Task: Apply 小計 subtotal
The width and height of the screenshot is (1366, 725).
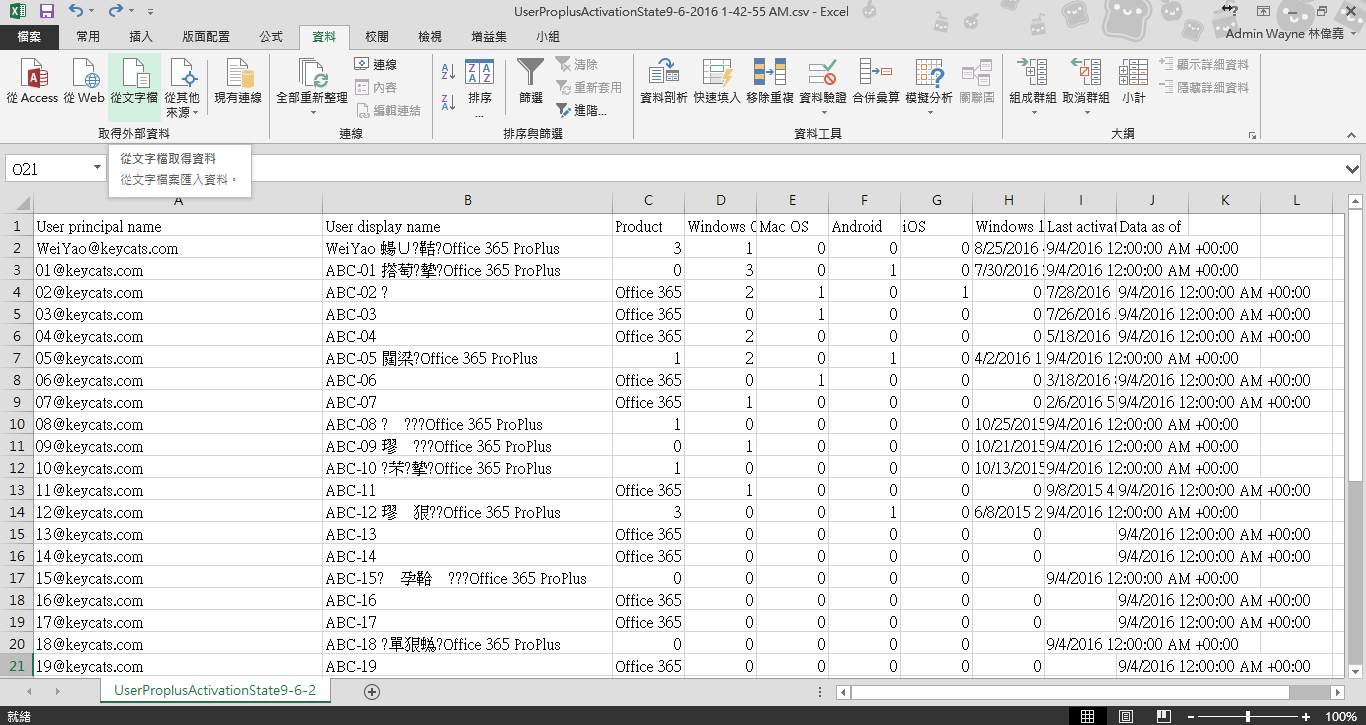Action: [x=1133, y=82]
